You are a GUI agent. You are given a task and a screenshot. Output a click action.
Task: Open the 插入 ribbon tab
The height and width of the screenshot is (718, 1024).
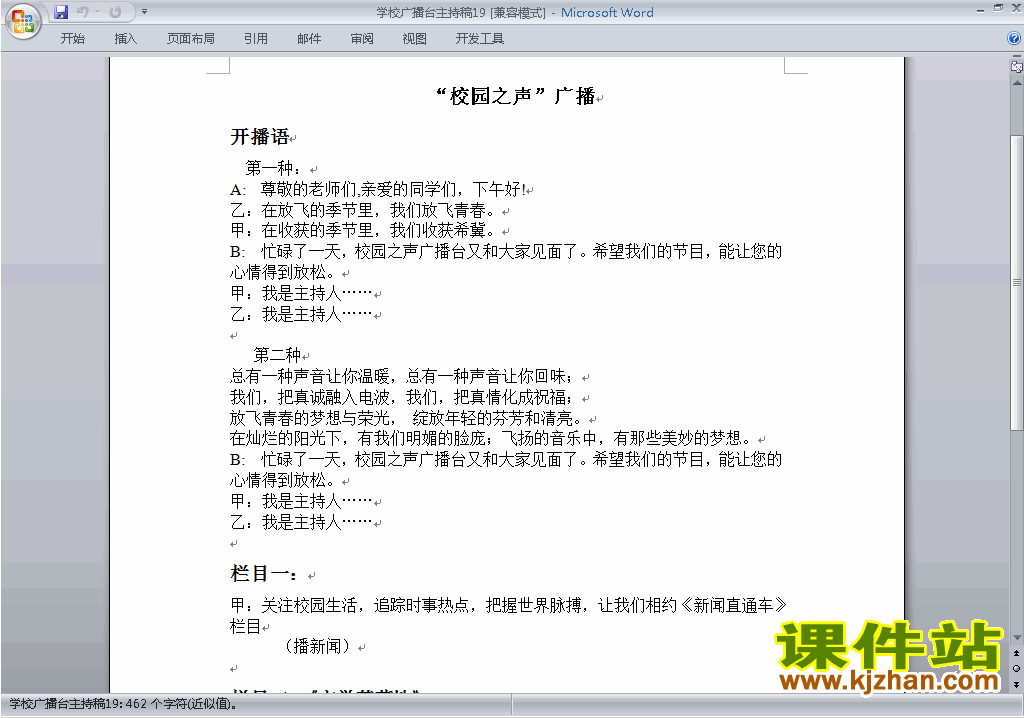tap(125, 39)
